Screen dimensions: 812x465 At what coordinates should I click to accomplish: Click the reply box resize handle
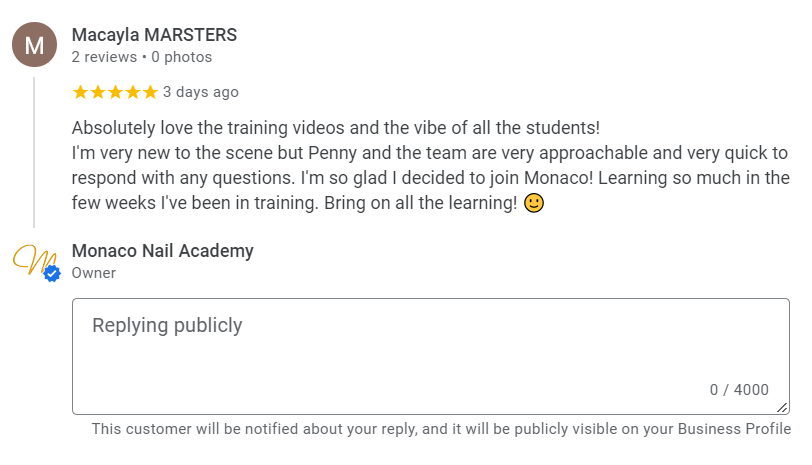pos(782,407)
